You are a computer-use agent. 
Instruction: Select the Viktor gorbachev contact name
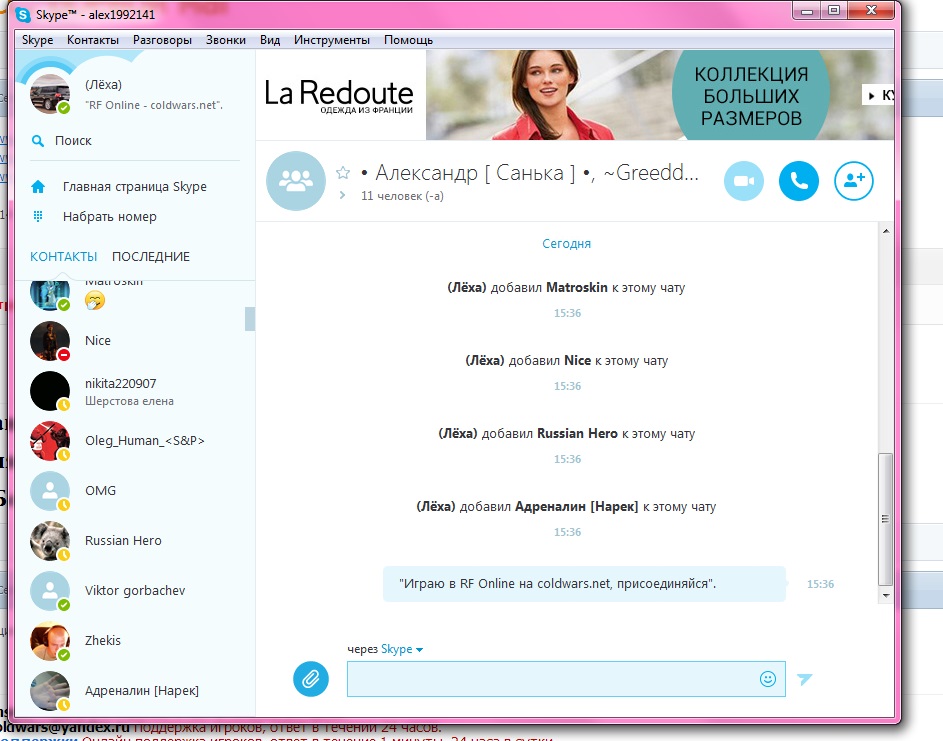(135, 591)
